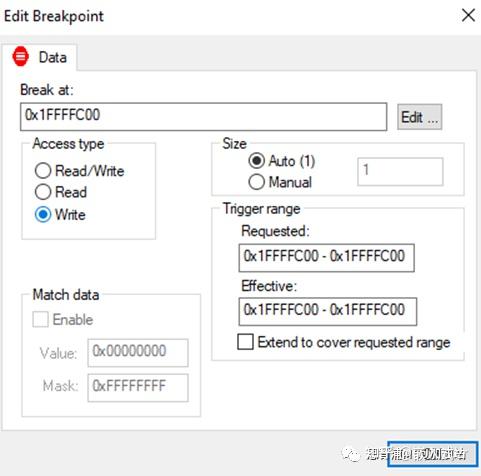Enable Extend to cover requested range
The image size is (481, 476).
[x=344, y=342]
